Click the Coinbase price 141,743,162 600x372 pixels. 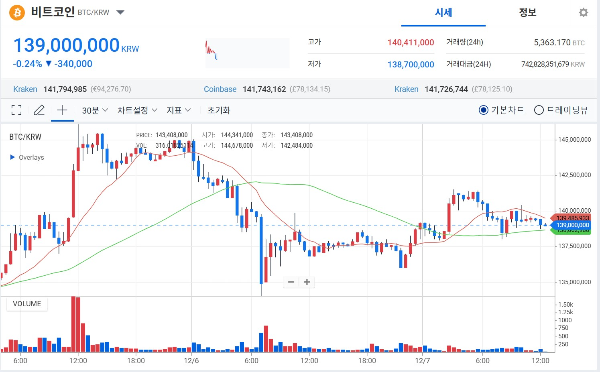[264, 89]
